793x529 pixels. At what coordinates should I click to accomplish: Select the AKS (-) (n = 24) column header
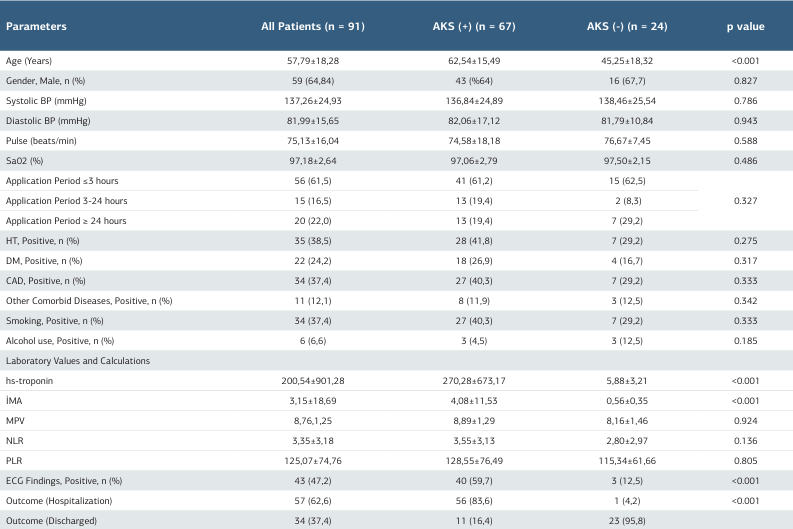pos(620,25)
